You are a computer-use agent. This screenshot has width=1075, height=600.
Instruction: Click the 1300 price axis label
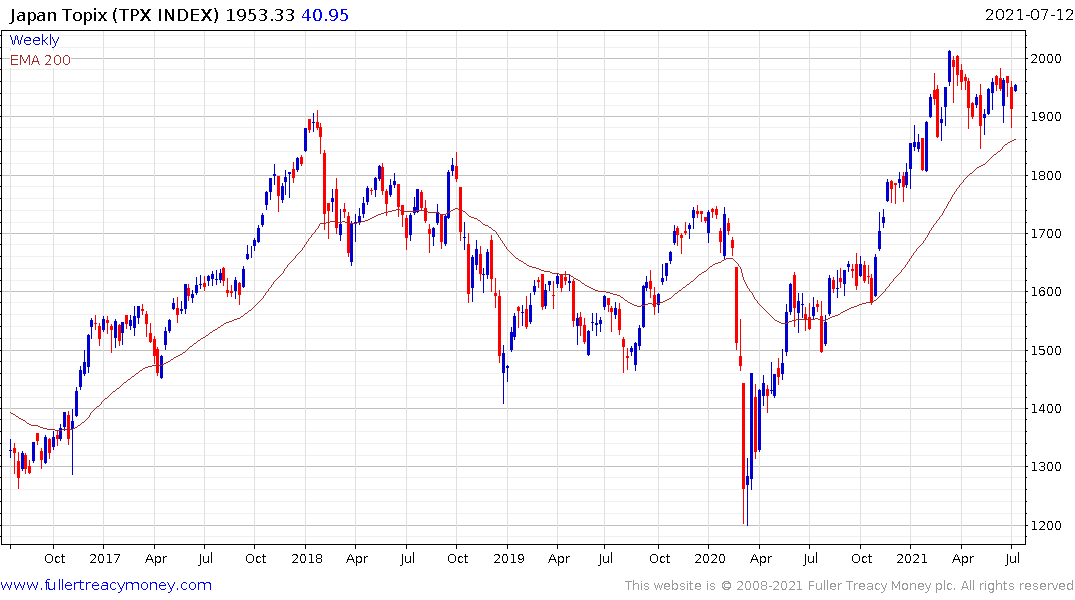click(x=1046, y=466)
